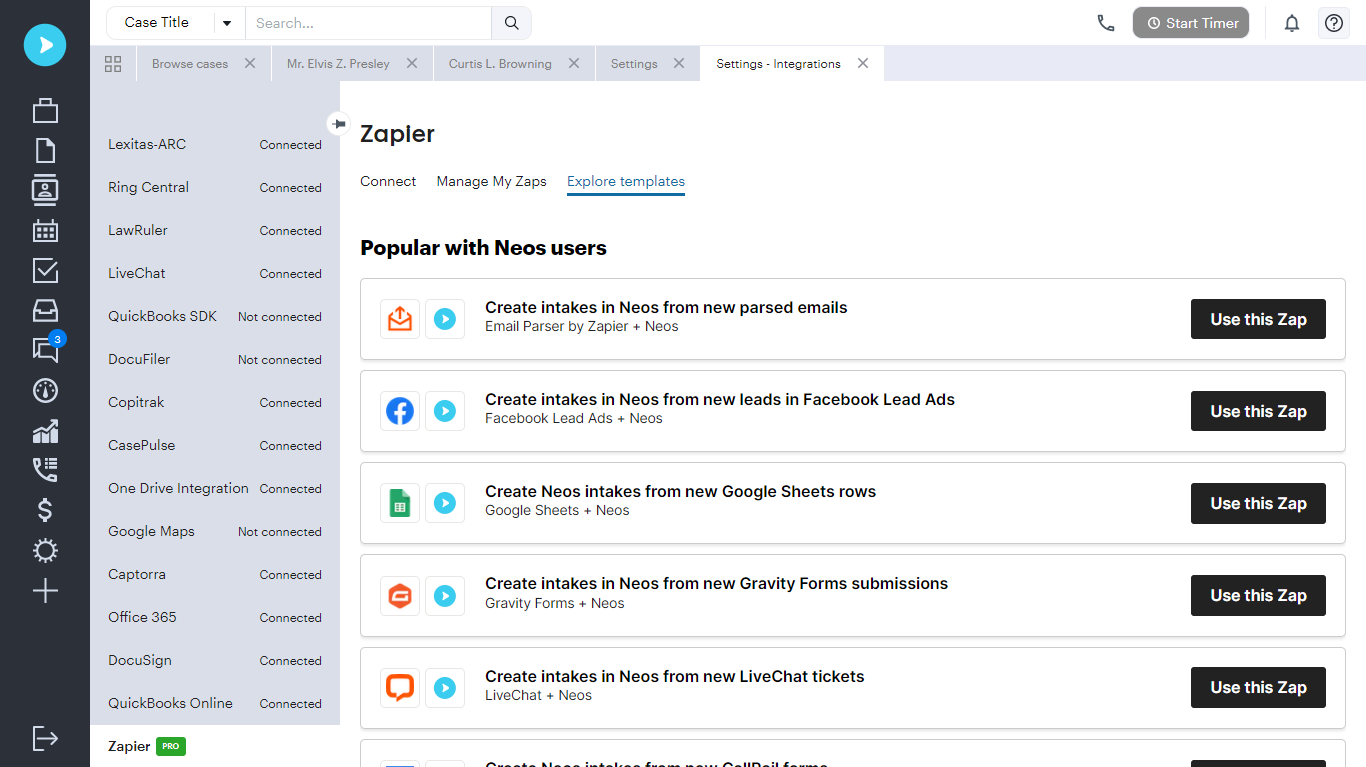Click the pin icon on integrations panel

pyautogui.click(x=339, y=124)
